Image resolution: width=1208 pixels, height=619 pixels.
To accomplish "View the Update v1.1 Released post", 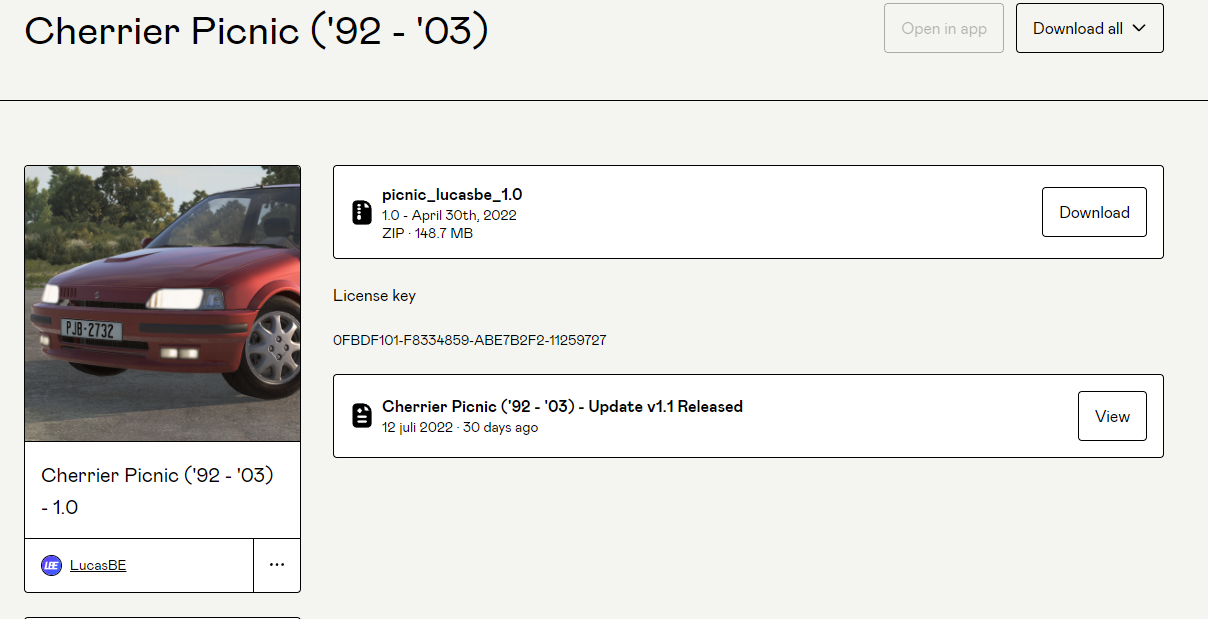I will [x=1112, y=416].
